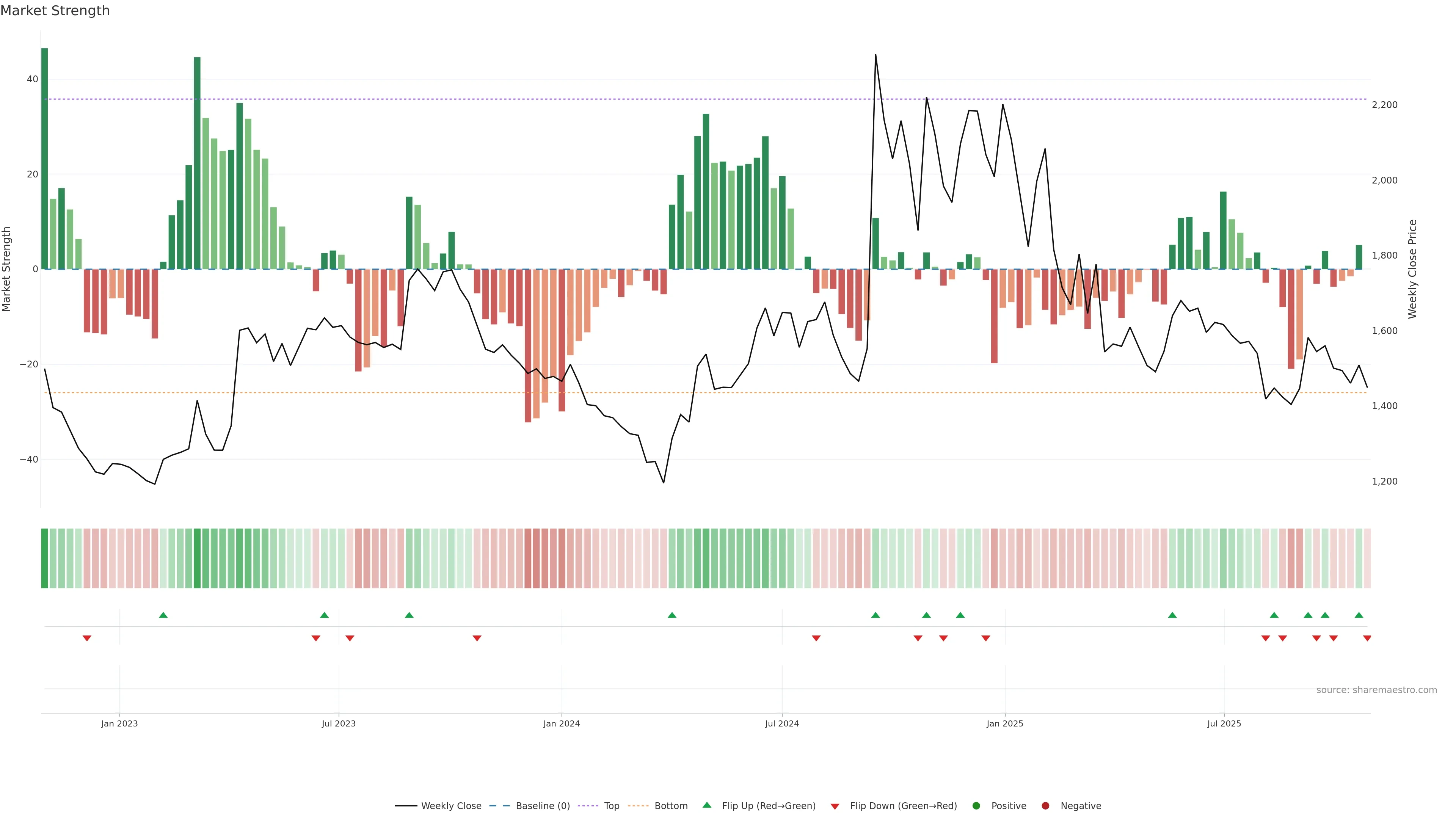This screenshot has height=819, width=1456.
Task: Click the green Flip Up triangle in legend
Action: coord(706,805)
